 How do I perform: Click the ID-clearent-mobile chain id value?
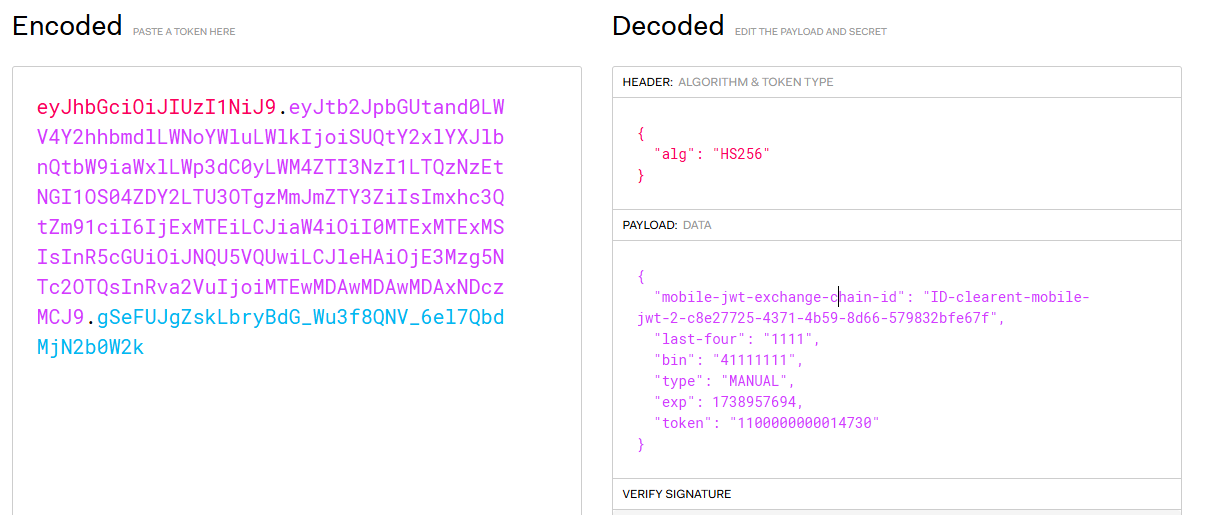1005,297
